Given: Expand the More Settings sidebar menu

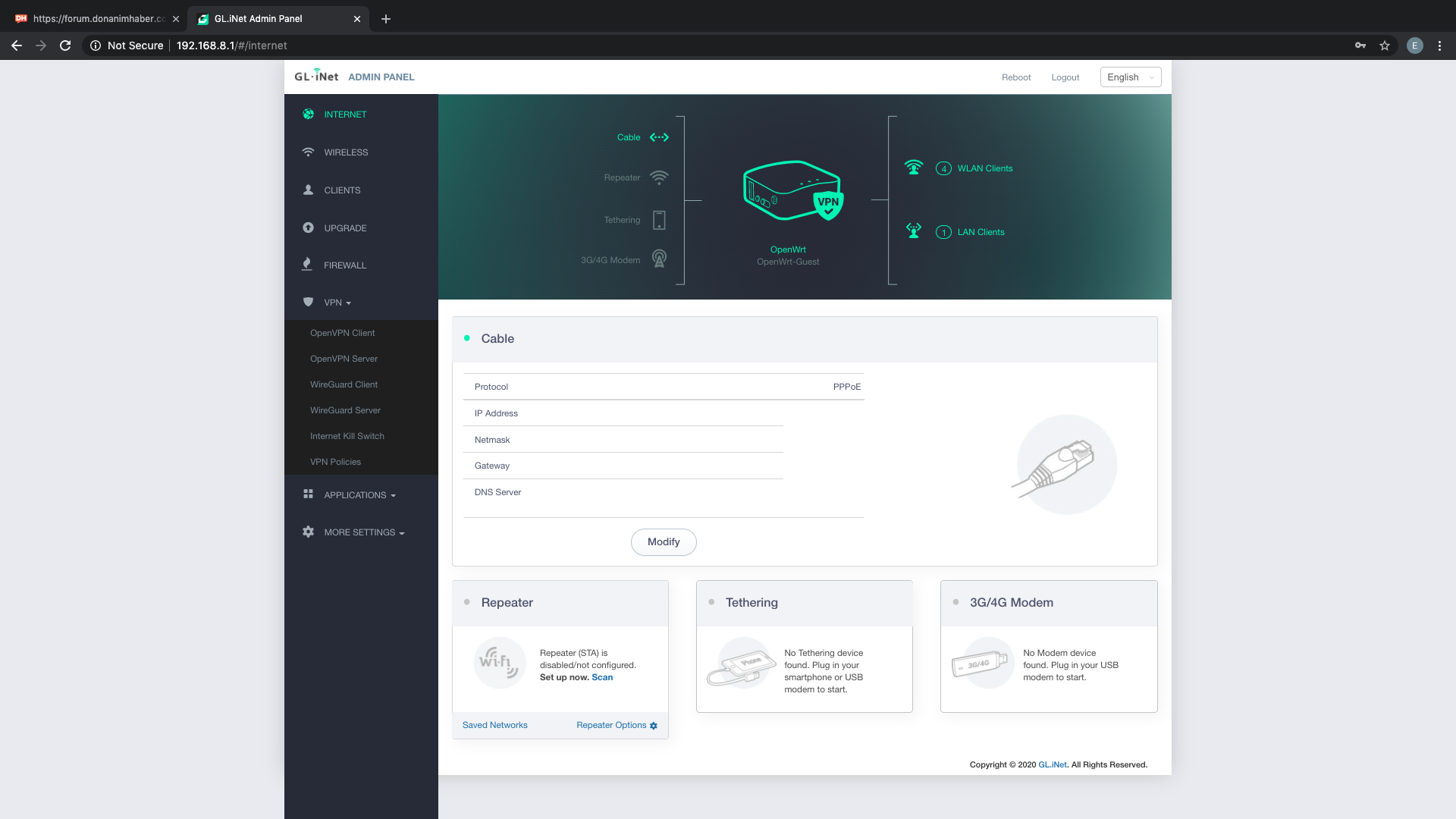Looking at the screenshot, I should click(x=364, y=532).
